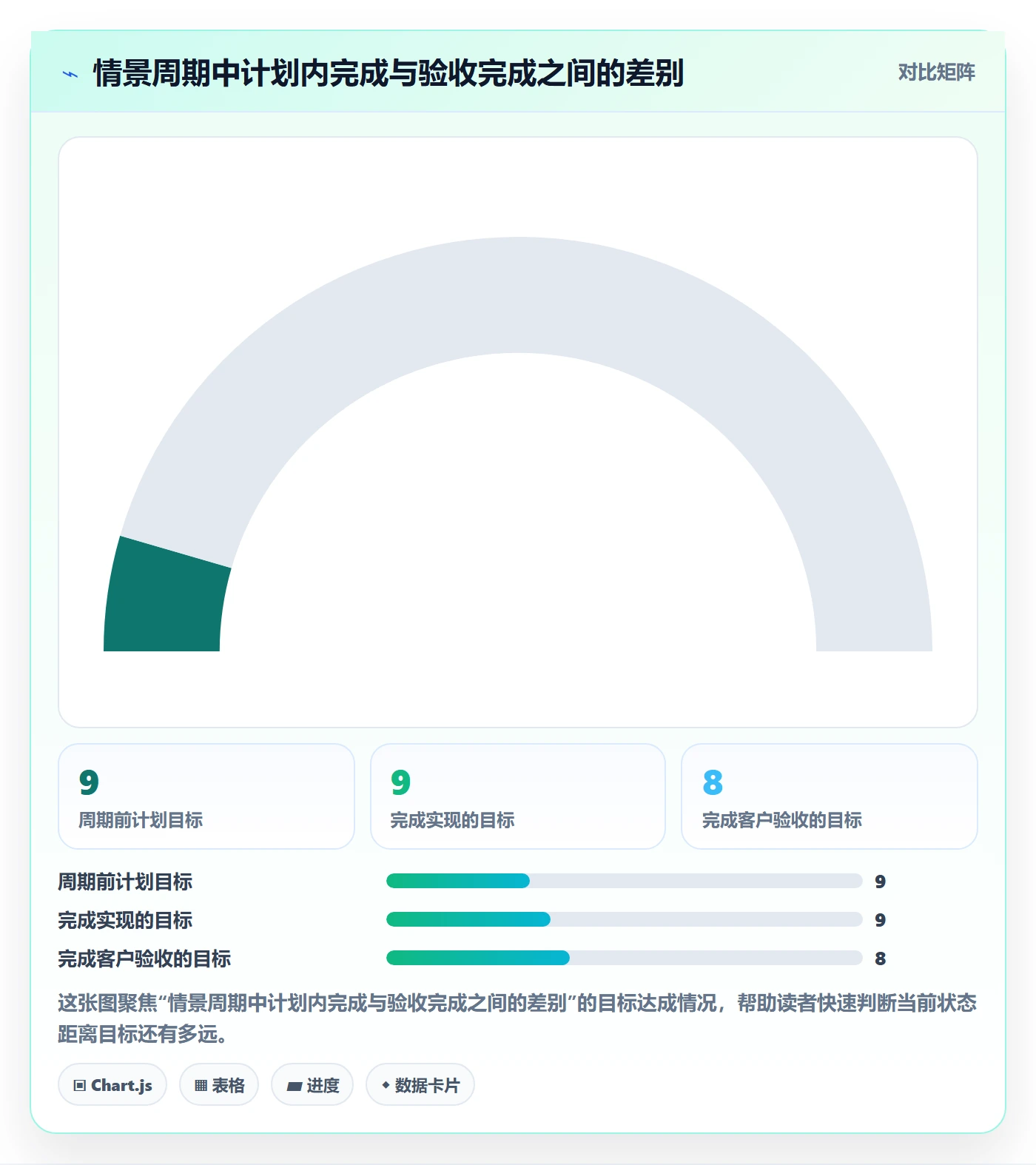This screenshot has width=1036, height=1165.
Task: Click the blue number 8 in the stat card
Action: [x=713, y=782]
